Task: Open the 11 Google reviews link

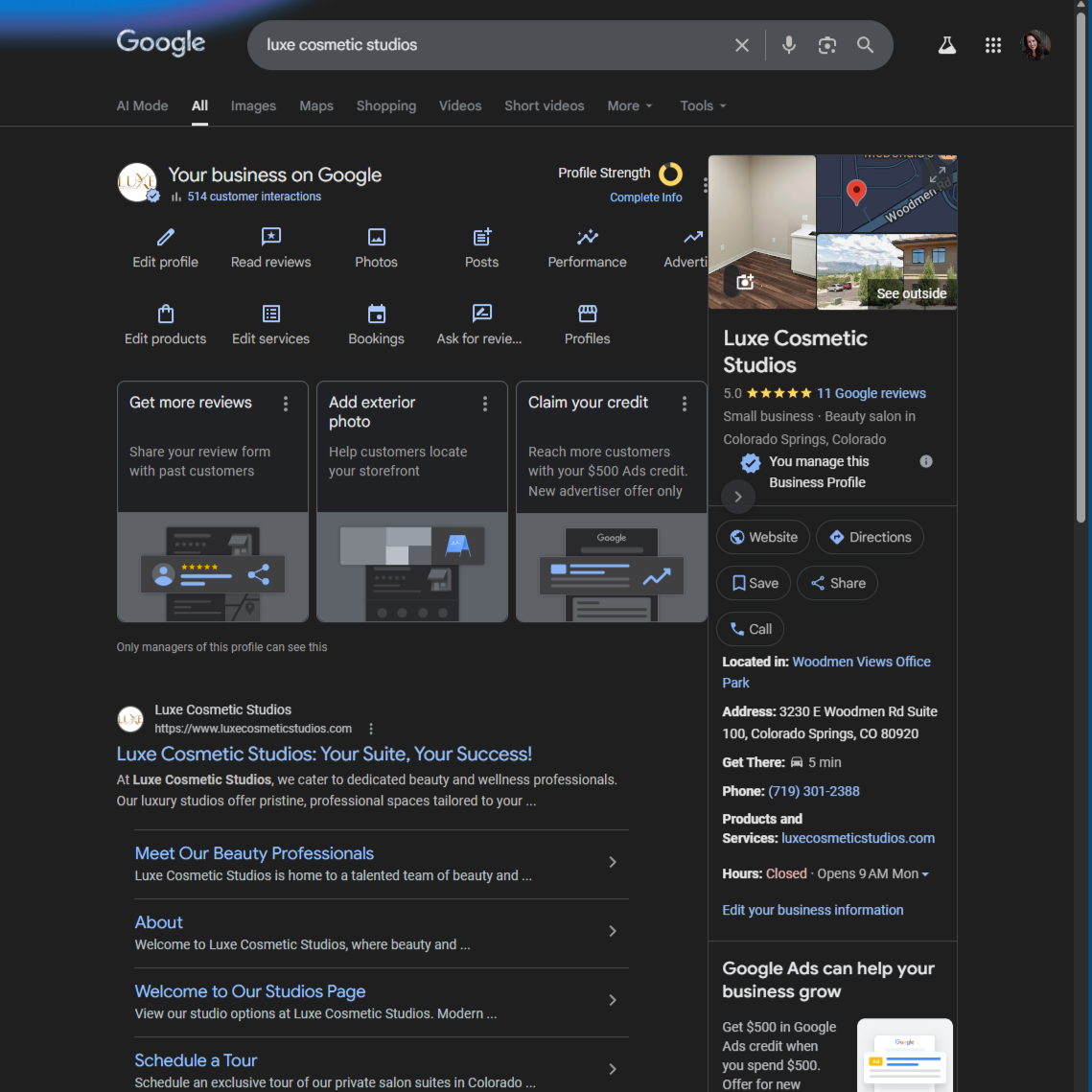Action: pos(871,393)
